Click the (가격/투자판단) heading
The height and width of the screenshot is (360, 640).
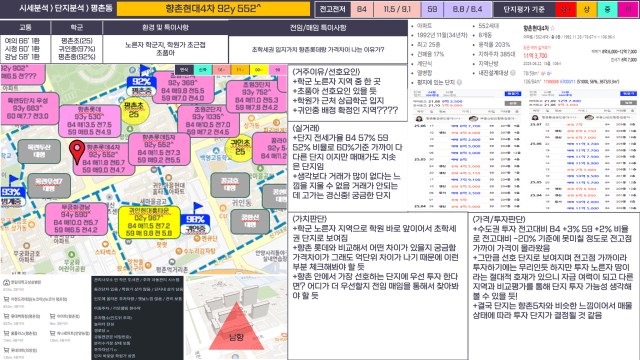pos(499,219)
